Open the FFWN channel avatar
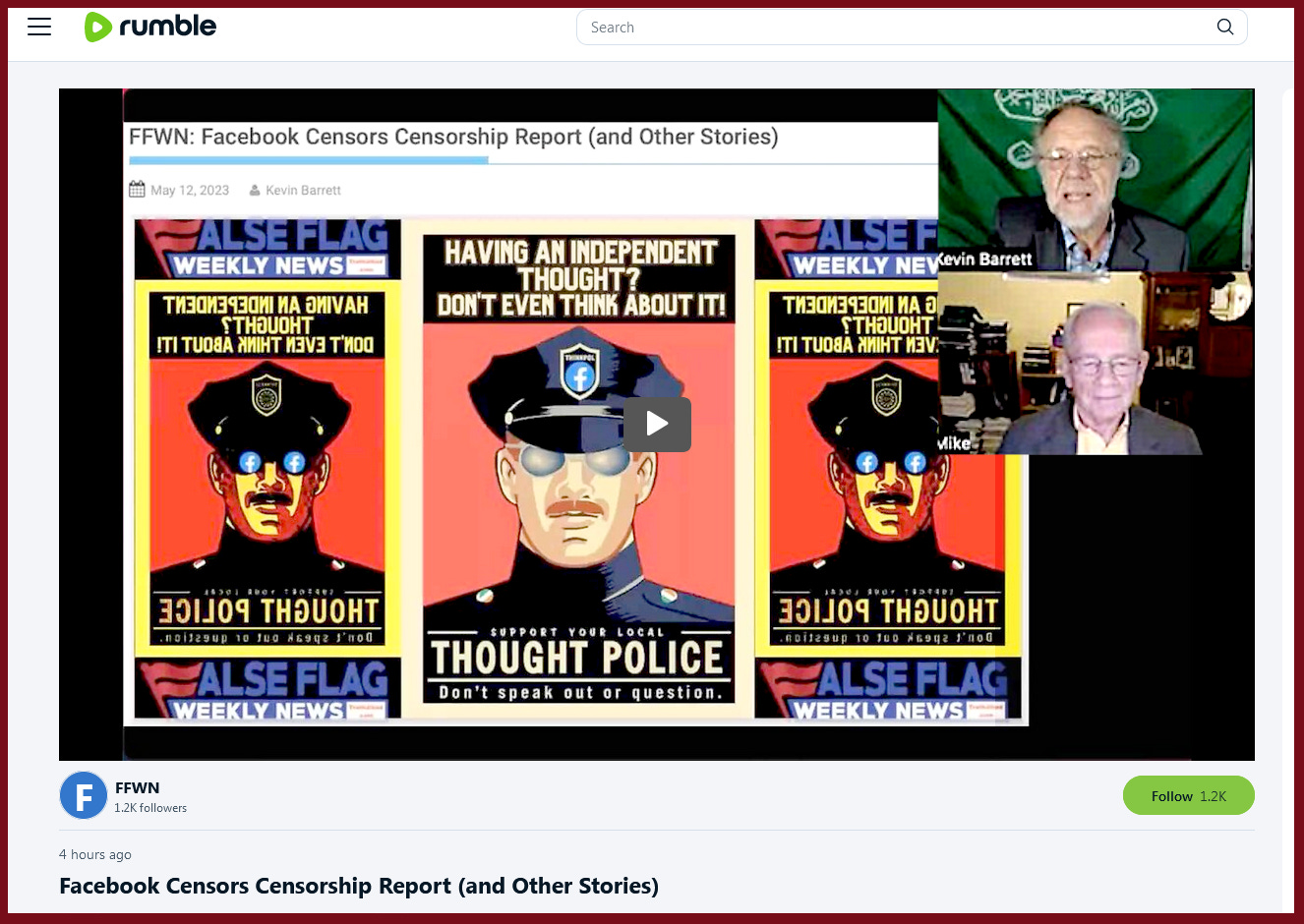Screen dimensions: 1304x924 [84, 795]
